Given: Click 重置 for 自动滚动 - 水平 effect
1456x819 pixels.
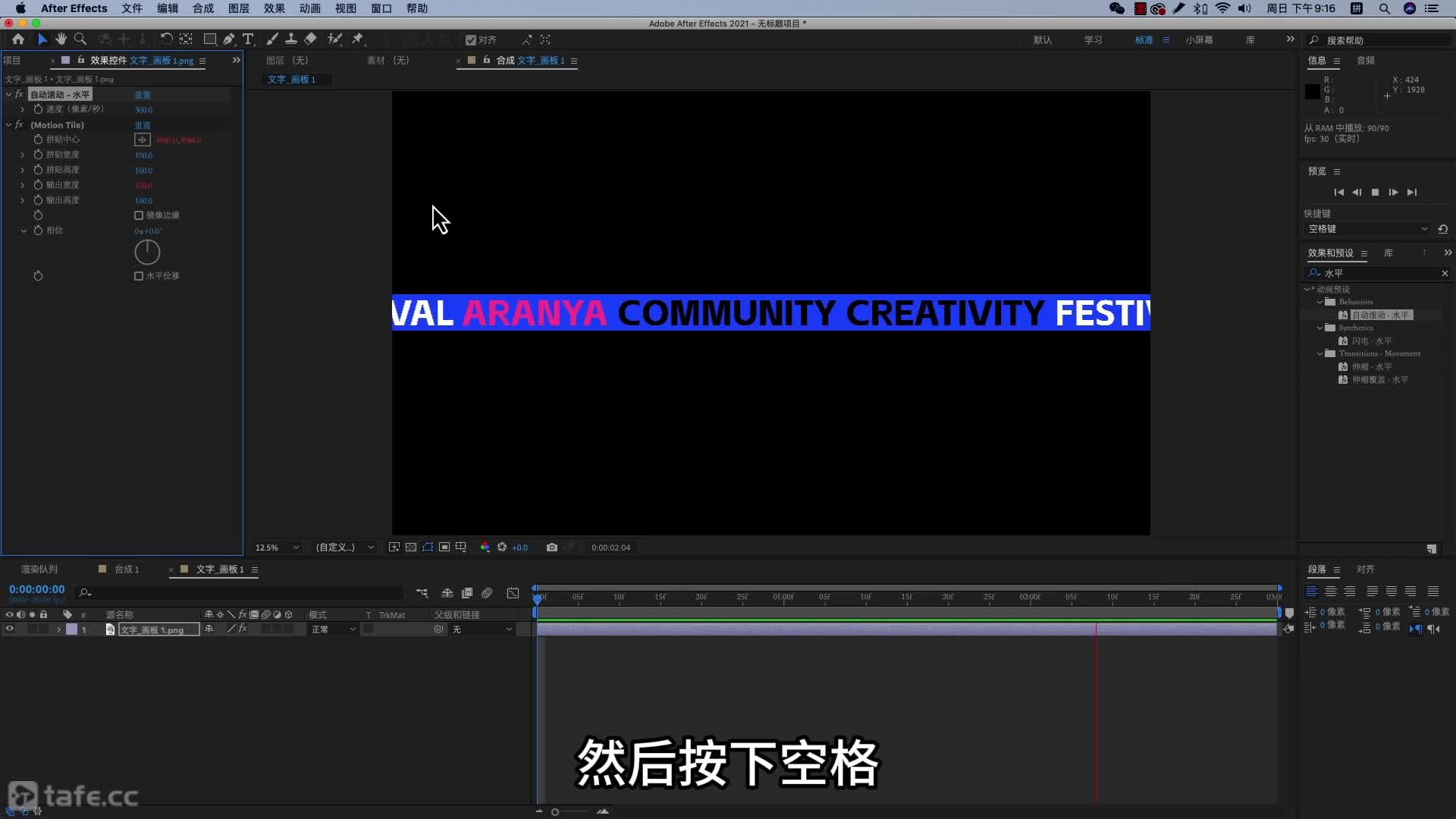Looking at the screenshot, I should coord(143,95).
